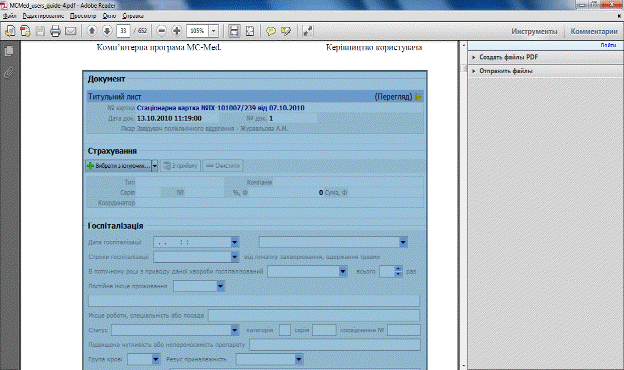Click the Вибрати з існуючих button
The image size is (624, 370).
(x=118, y=166)
